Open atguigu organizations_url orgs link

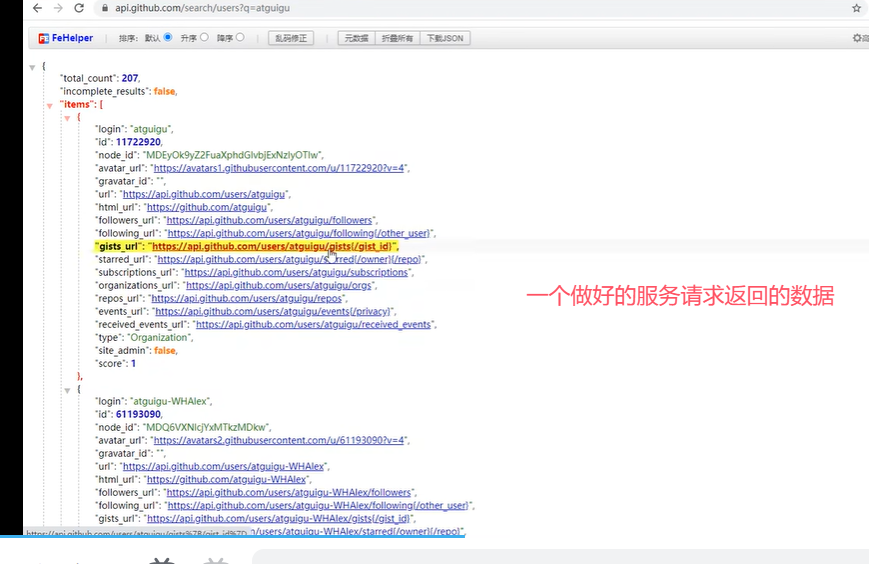click(x=279, y=285)
